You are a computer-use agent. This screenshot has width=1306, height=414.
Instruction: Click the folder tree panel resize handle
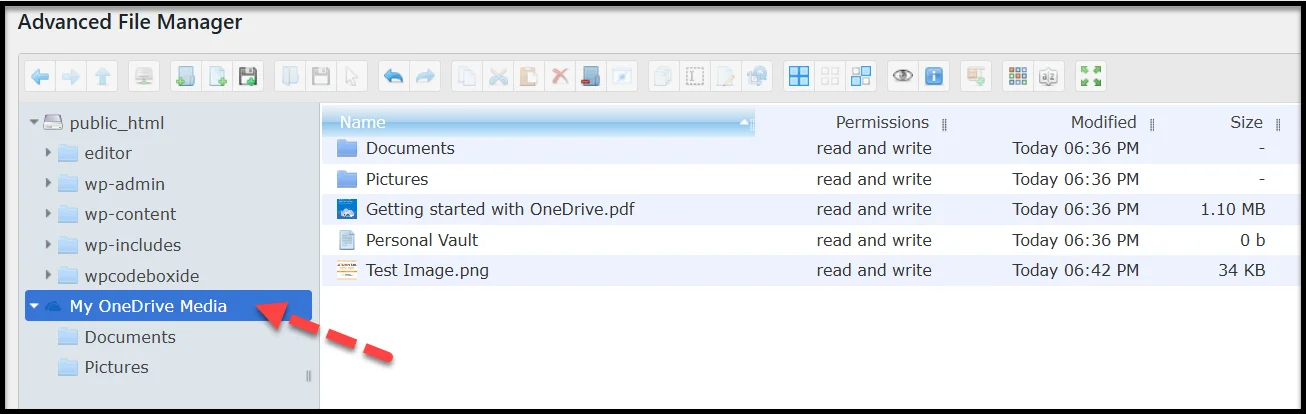coord(308,376)
